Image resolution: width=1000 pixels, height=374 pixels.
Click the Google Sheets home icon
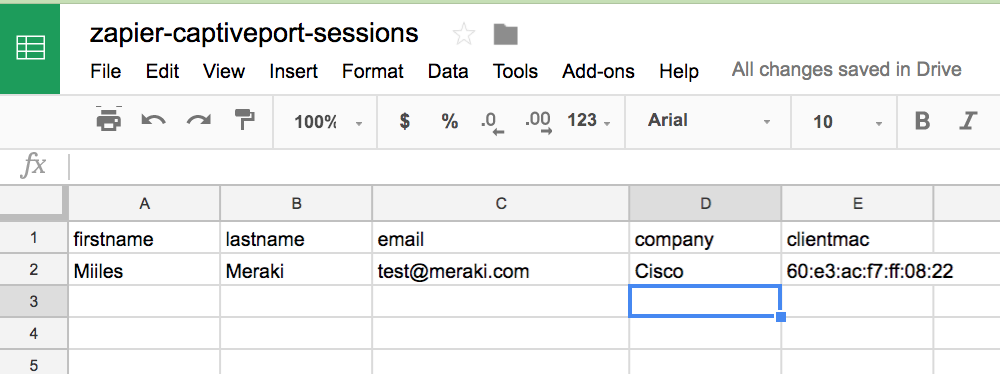[30, 49]
